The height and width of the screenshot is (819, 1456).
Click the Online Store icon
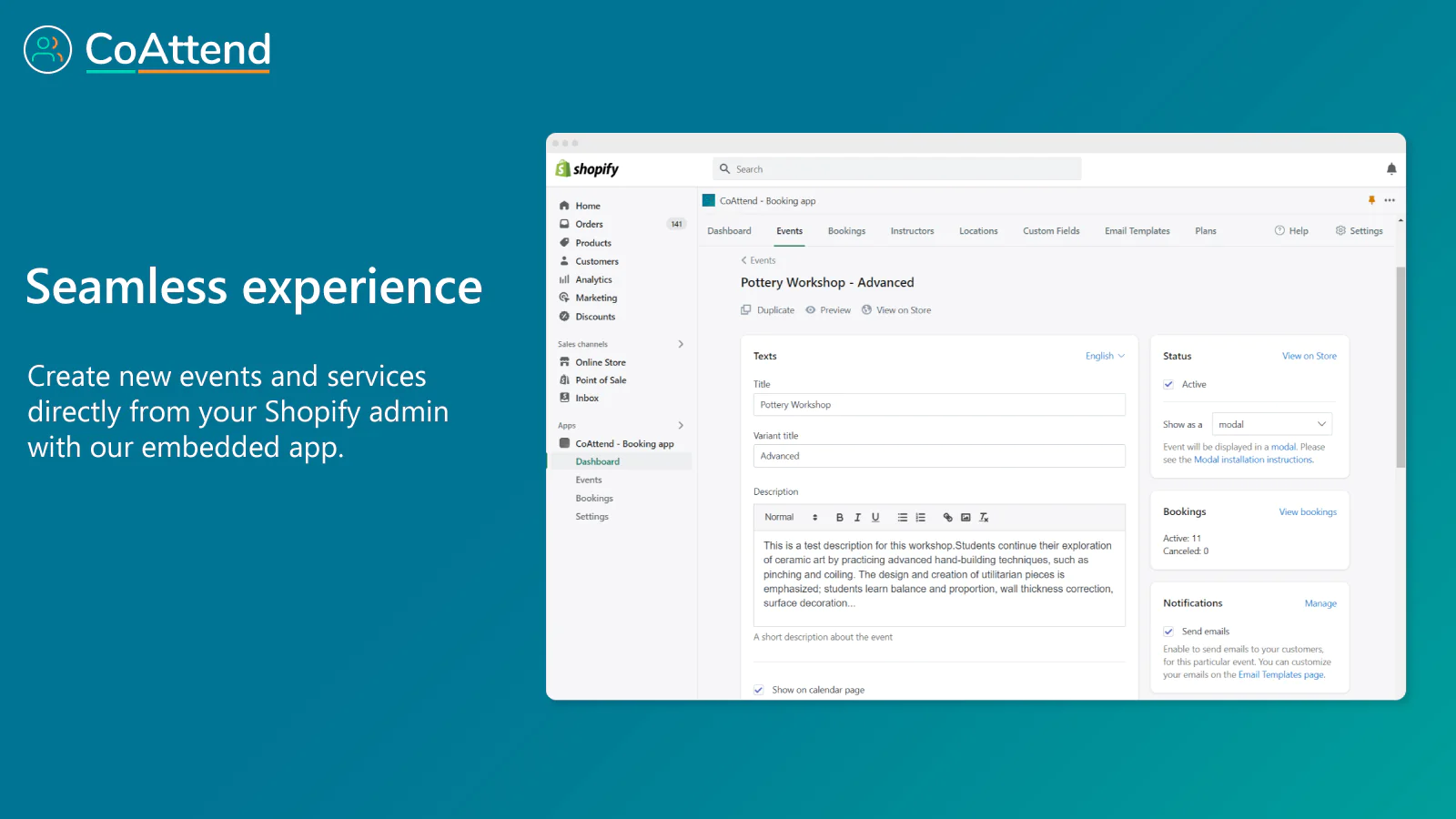(x=564, y=362)
